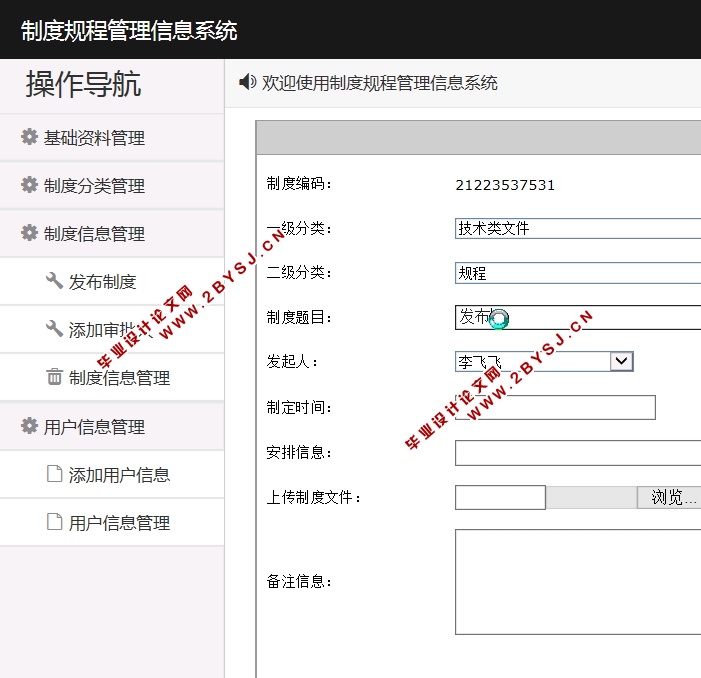This screenshot has height=678, width=701.
Task: Click the 备注信息 label
Action: [x=299, y=581]
